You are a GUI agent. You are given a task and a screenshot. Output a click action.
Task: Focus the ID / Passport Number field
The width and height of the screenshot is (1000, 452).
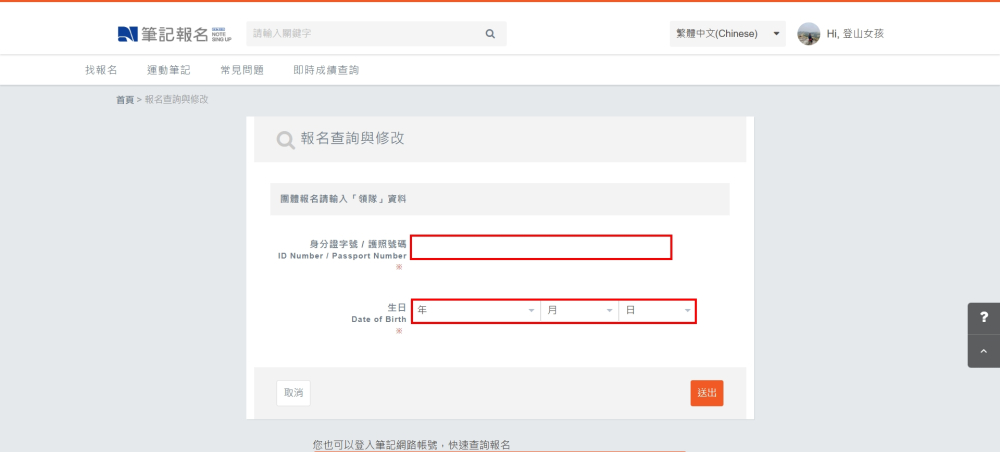pos(541,248)
